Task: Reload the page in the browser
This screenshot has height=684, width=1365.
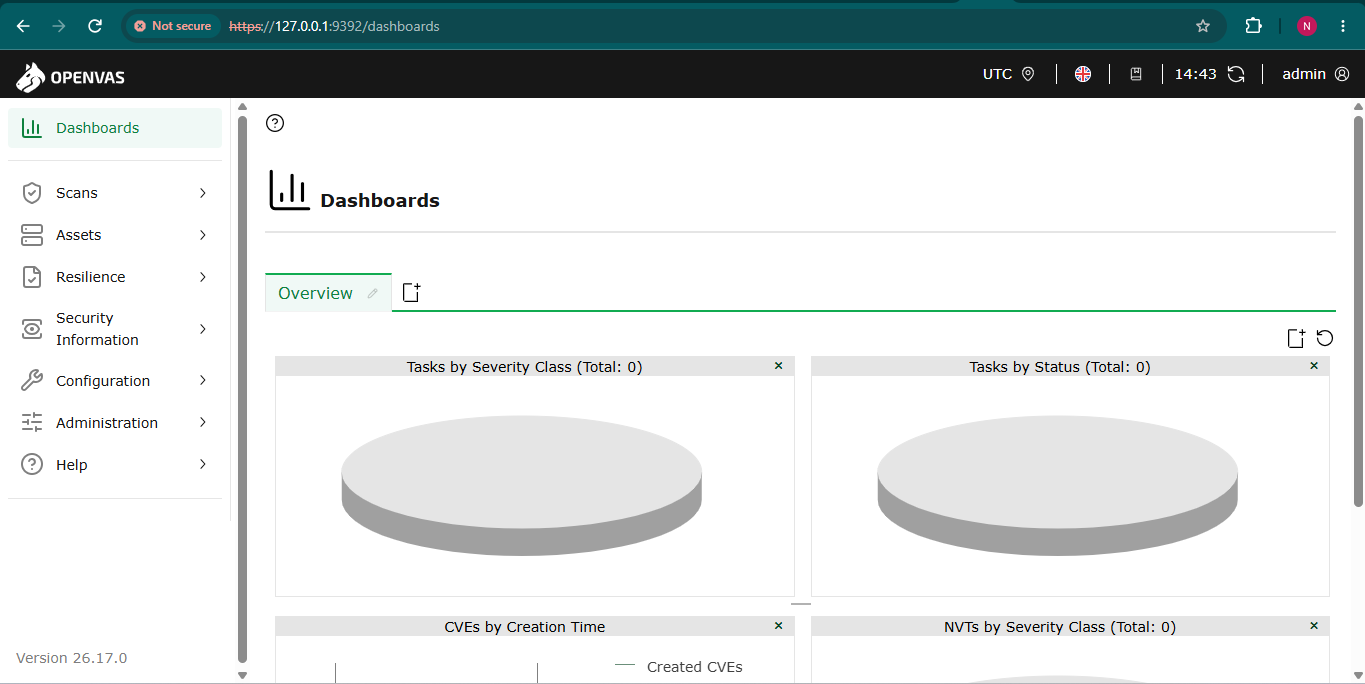Action: click(x=95, y=26)
